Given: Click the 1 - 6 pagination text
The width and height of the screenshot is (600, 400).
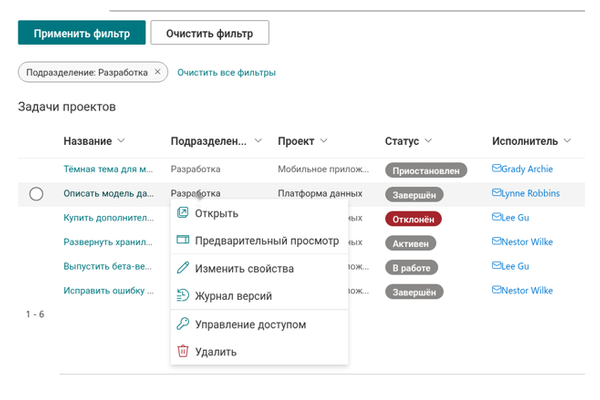Looking at the screenshot, I should point(35,314).
